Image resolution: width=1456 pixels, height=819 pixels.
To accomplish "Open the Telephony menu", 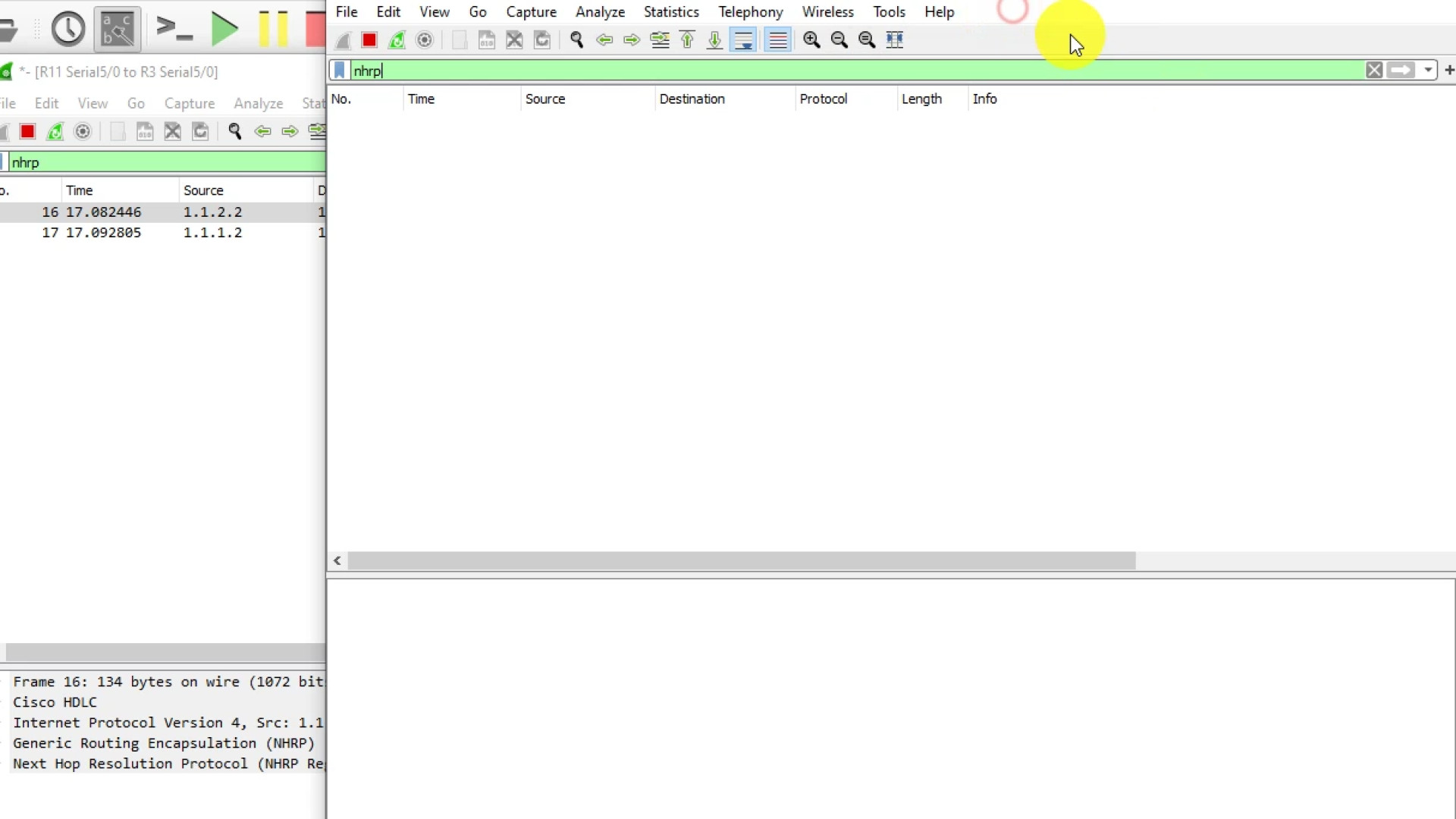I will pyautogui.click(x=750, y=12).
